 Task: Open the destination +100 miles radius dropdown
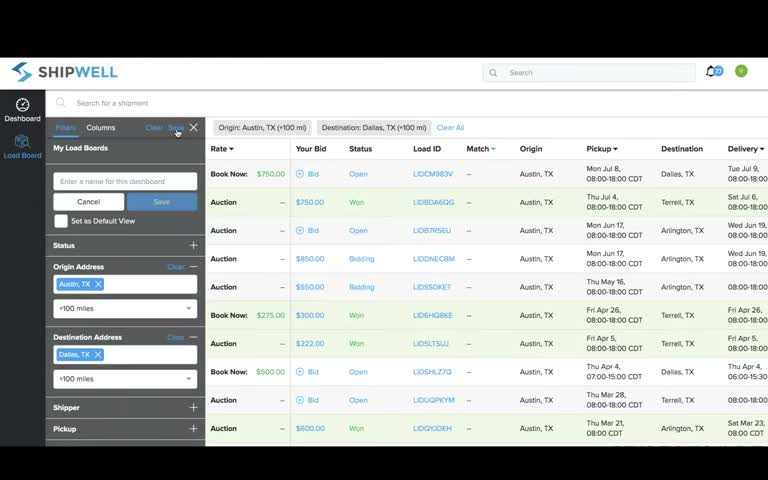(x=125, y=379)
